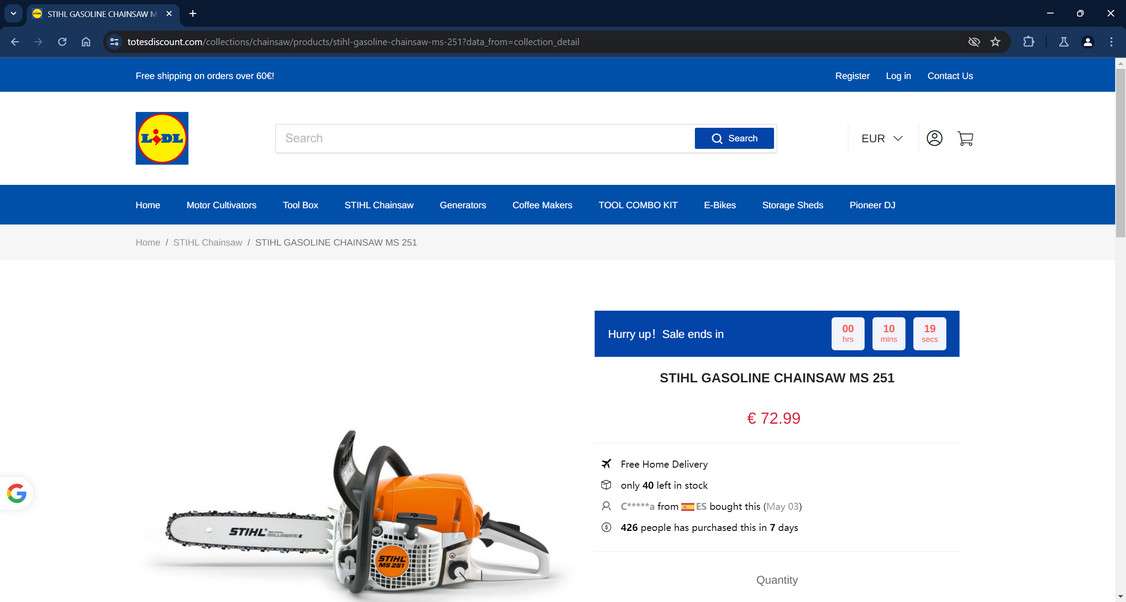Click the countdown hours box
Screen dimensions: 1126x602
(847, 333)
